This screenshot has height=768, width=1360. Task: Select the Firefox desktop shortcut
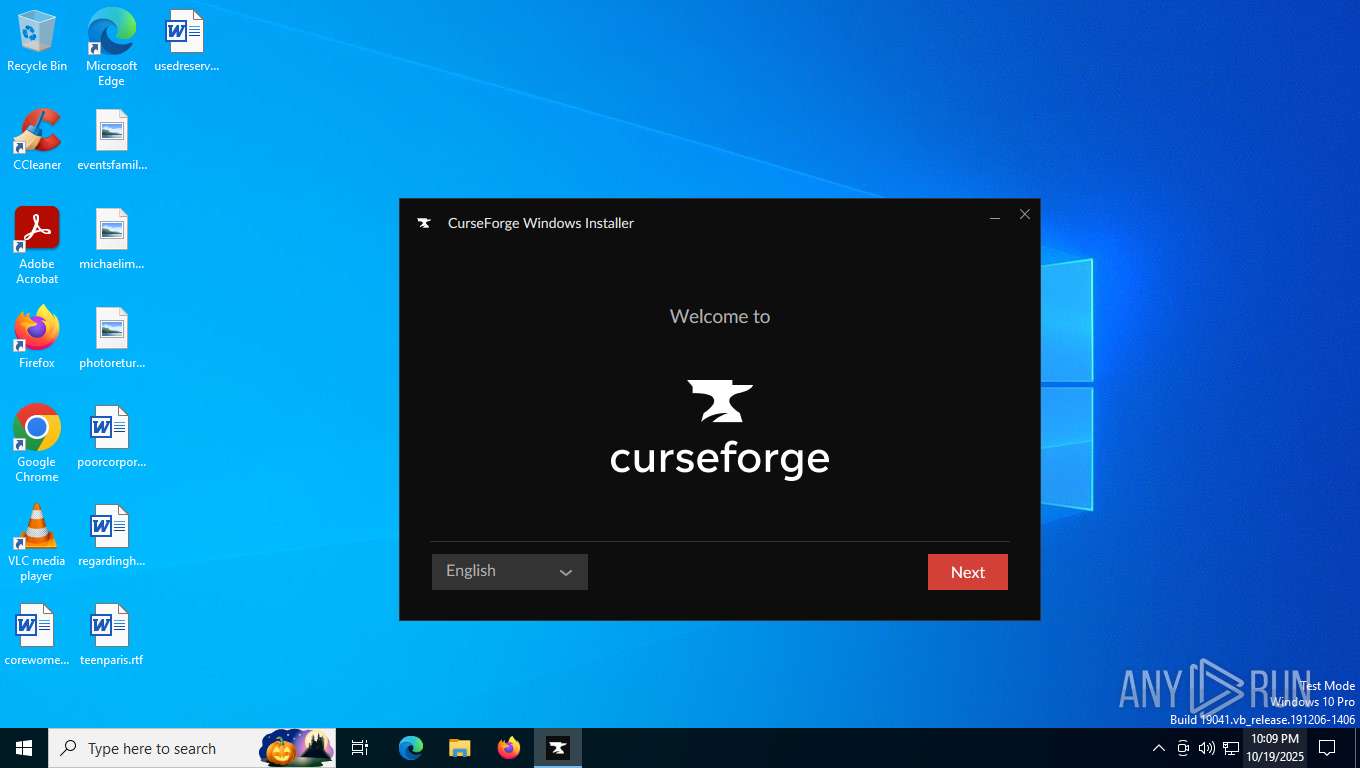pyautogui.click(x=37, y=338)
